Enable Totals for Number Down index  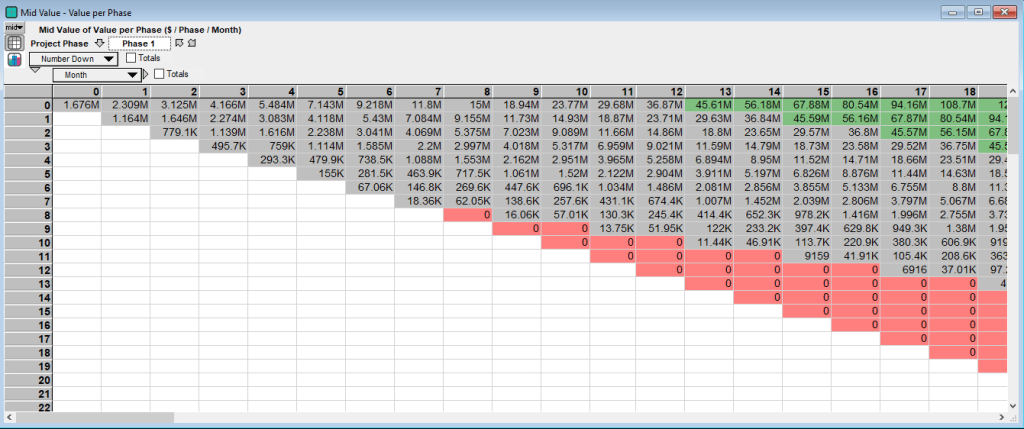click(x=130, y=59)
